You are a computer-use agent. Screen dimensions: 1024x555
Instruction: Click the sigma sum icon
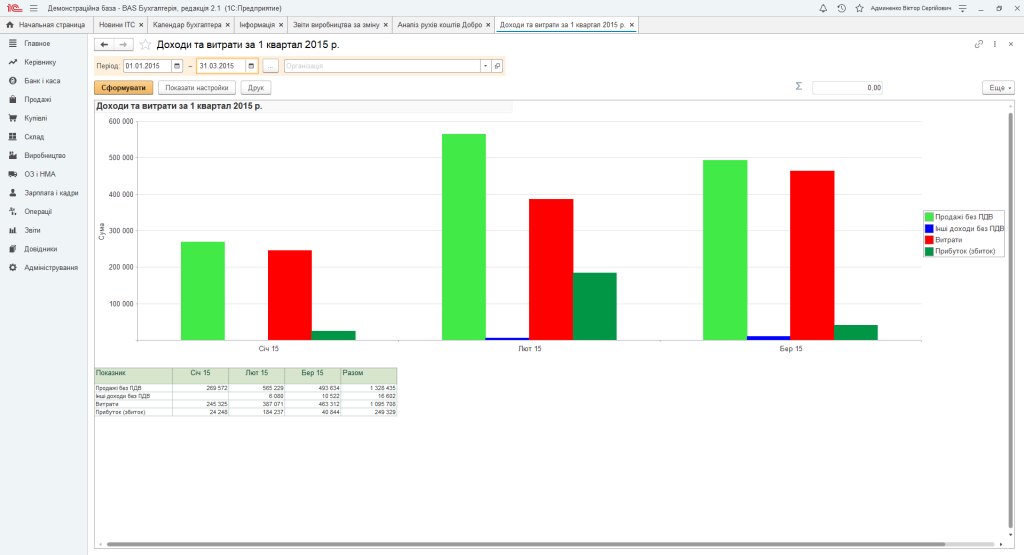(x=798, y=86)
